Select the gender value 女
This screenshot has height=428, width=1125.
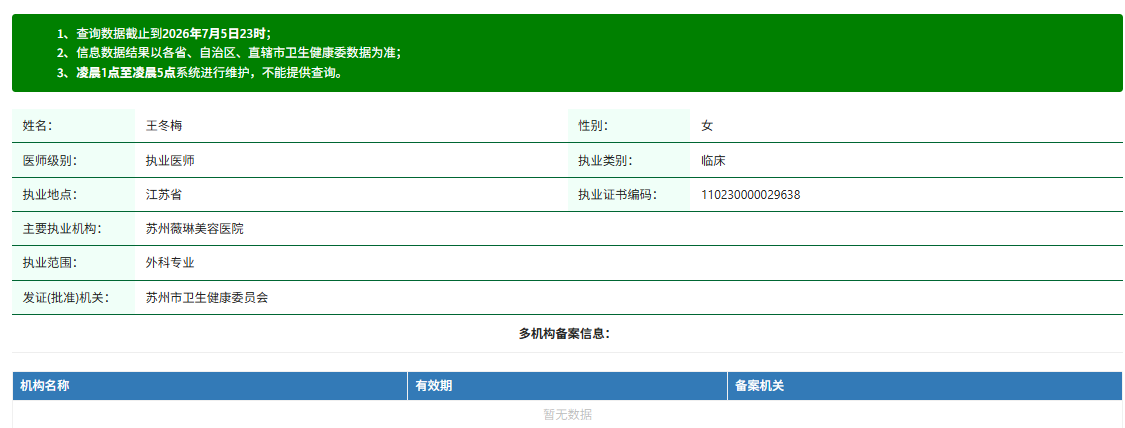(707, 126)
